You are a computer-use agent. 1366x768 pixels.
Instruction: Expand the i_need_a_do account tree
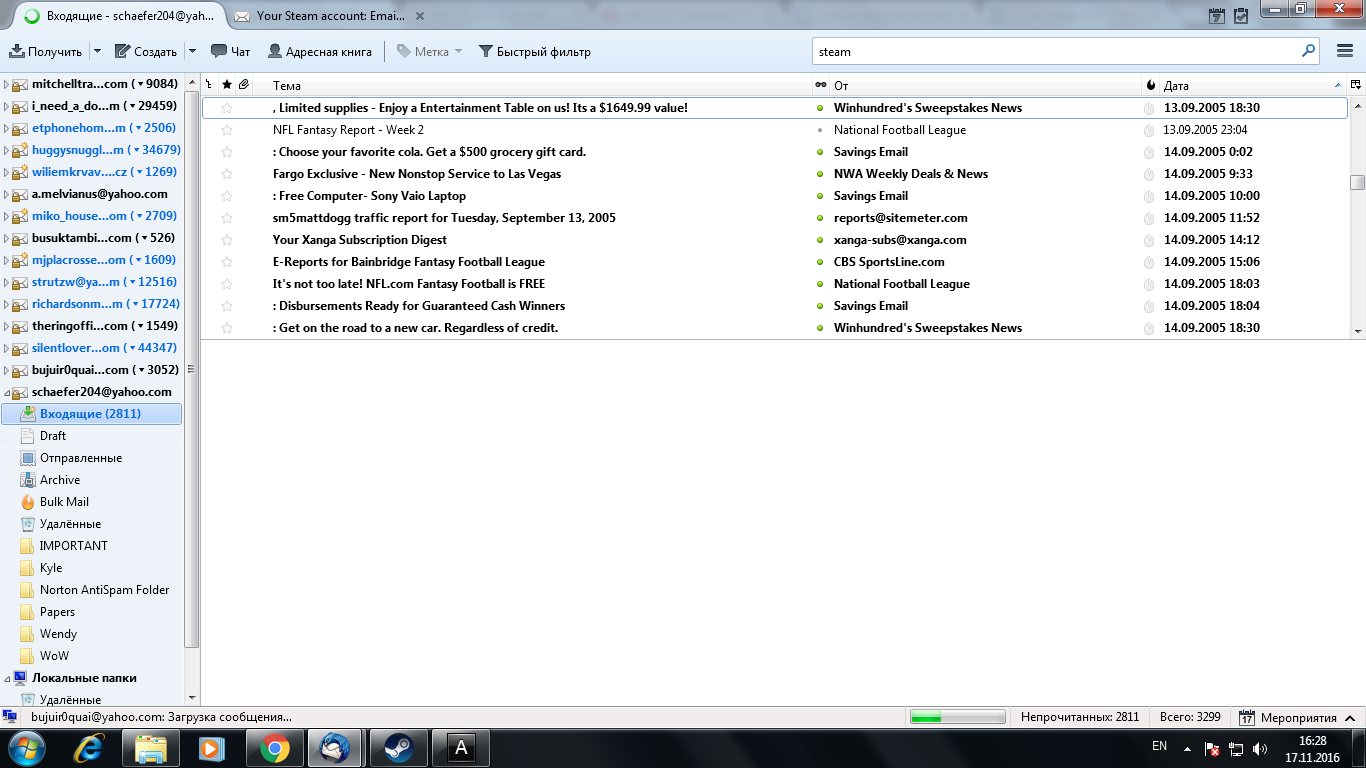[x=6, y=106]
